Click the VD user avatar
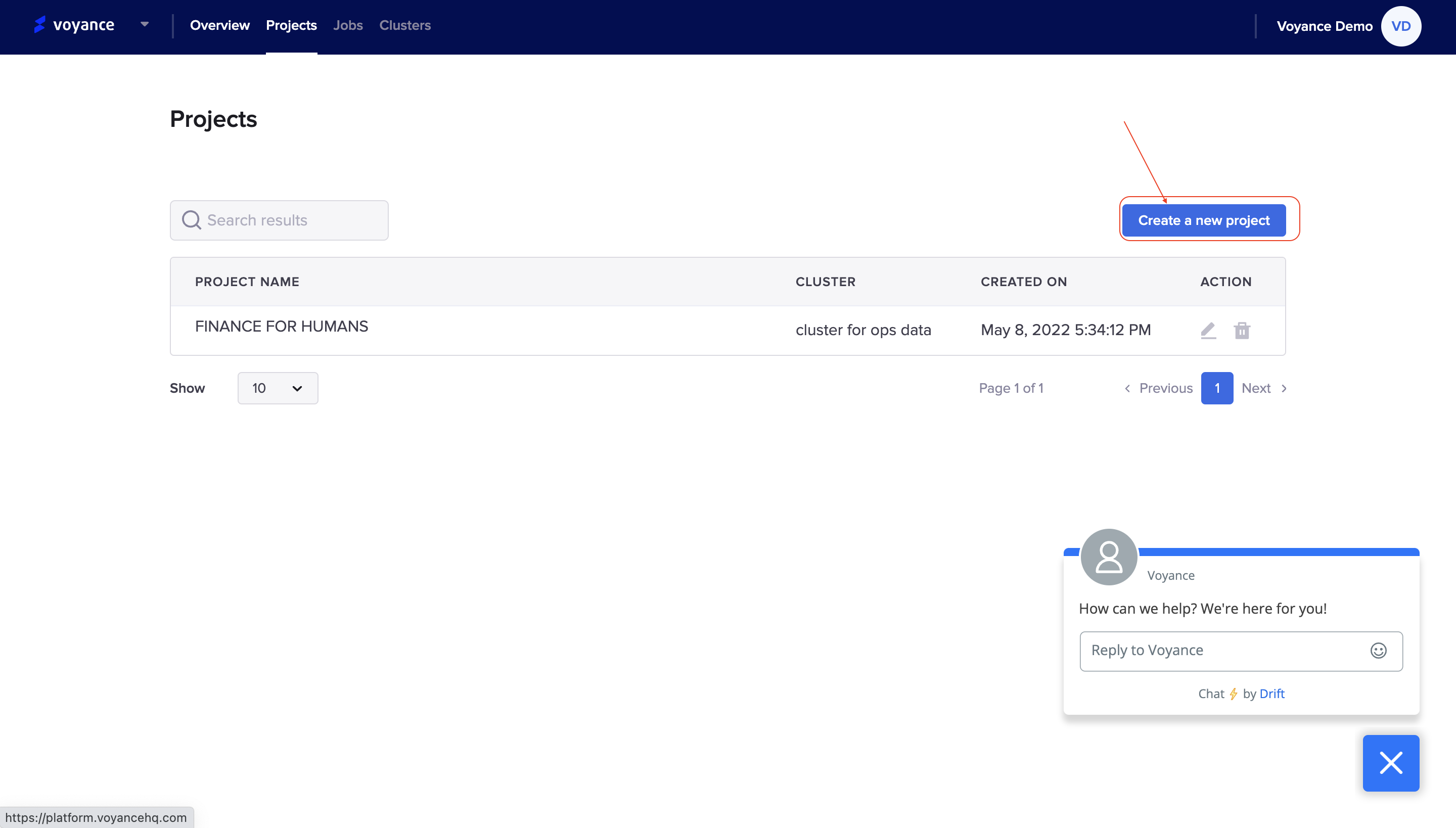The width and height of the screenshot is (1456, 828). tap(1400, 26)
